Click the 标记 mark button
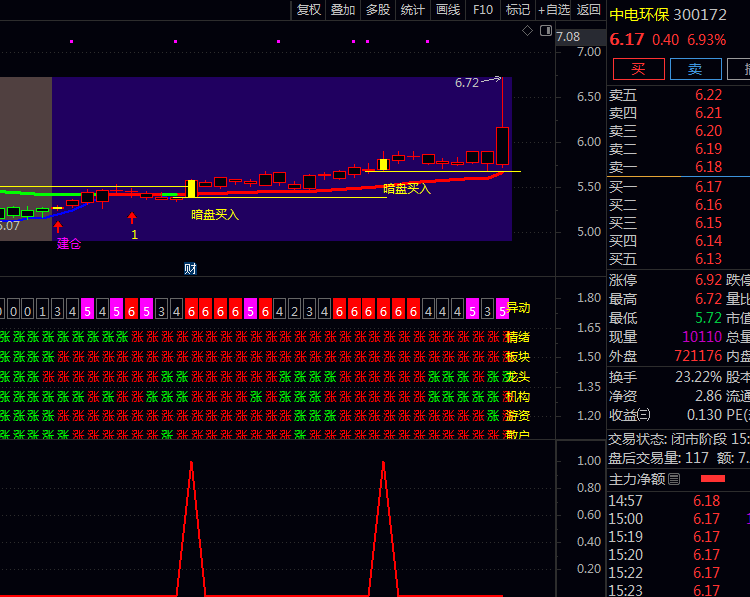The image size is (750, 597). coord(518,9)
